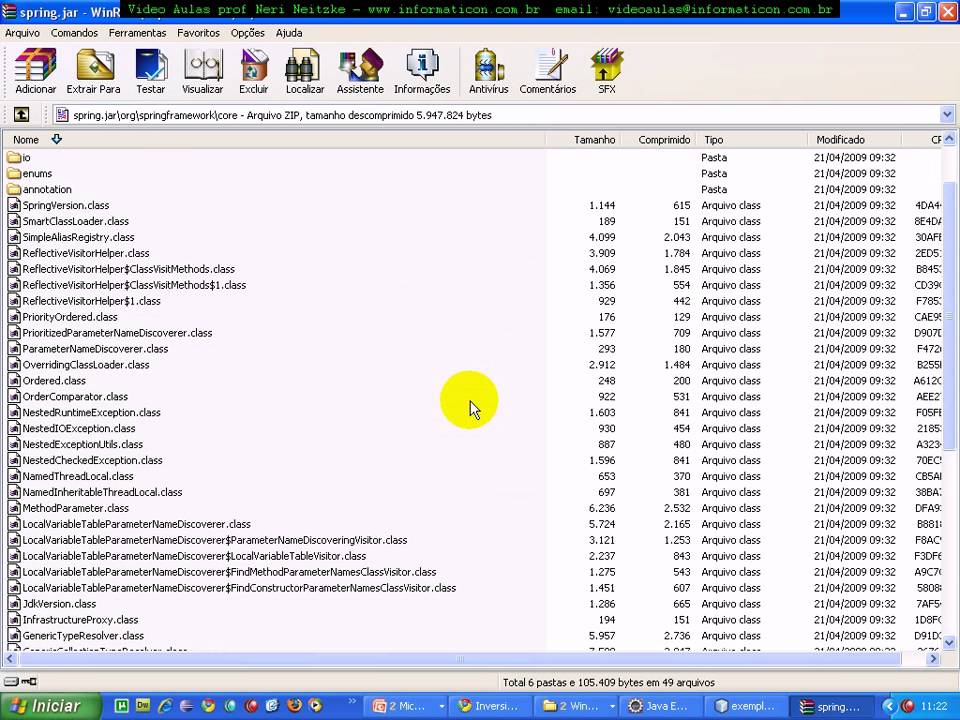Select NestedIOException.class file name

pyautogui.click(x=79, y=428)
